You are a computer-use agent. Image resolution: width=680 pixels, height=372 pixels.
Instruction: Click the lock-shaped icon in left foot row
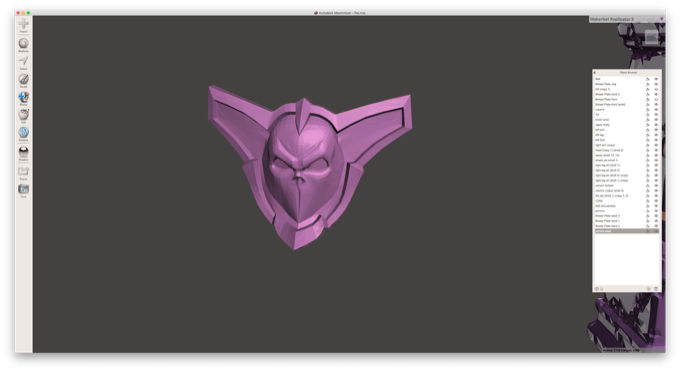(648, 140)
